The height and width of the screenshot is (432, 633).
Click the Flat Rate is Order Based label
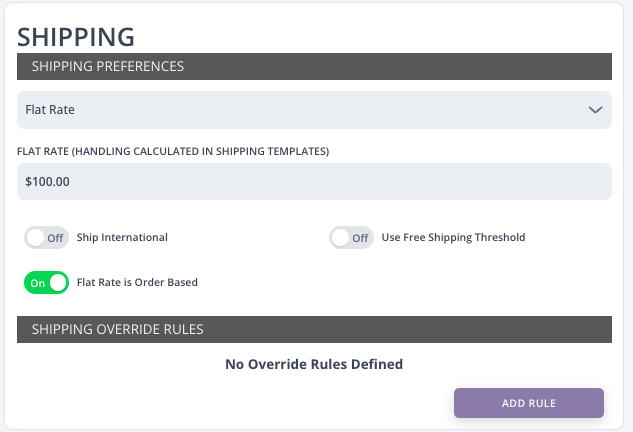137,283
